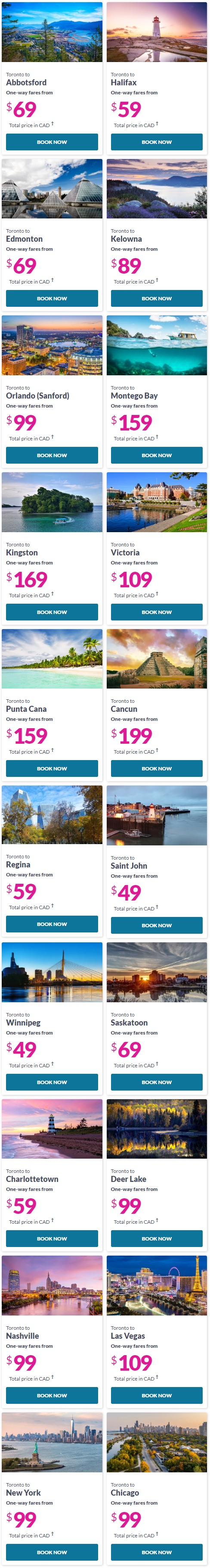Image resolution: width=210 pixels, height=1568 pixels.
Task: Click the Nashville skyline photo
Action: coord(52,1286)
